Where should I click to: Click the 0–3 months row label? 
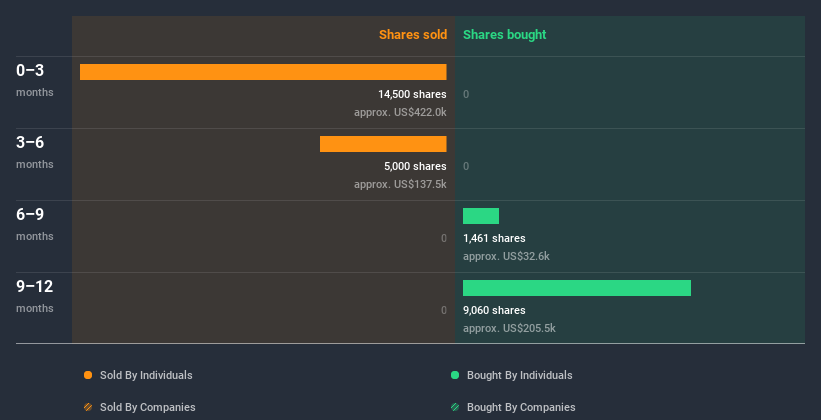[x=35, y=80]
